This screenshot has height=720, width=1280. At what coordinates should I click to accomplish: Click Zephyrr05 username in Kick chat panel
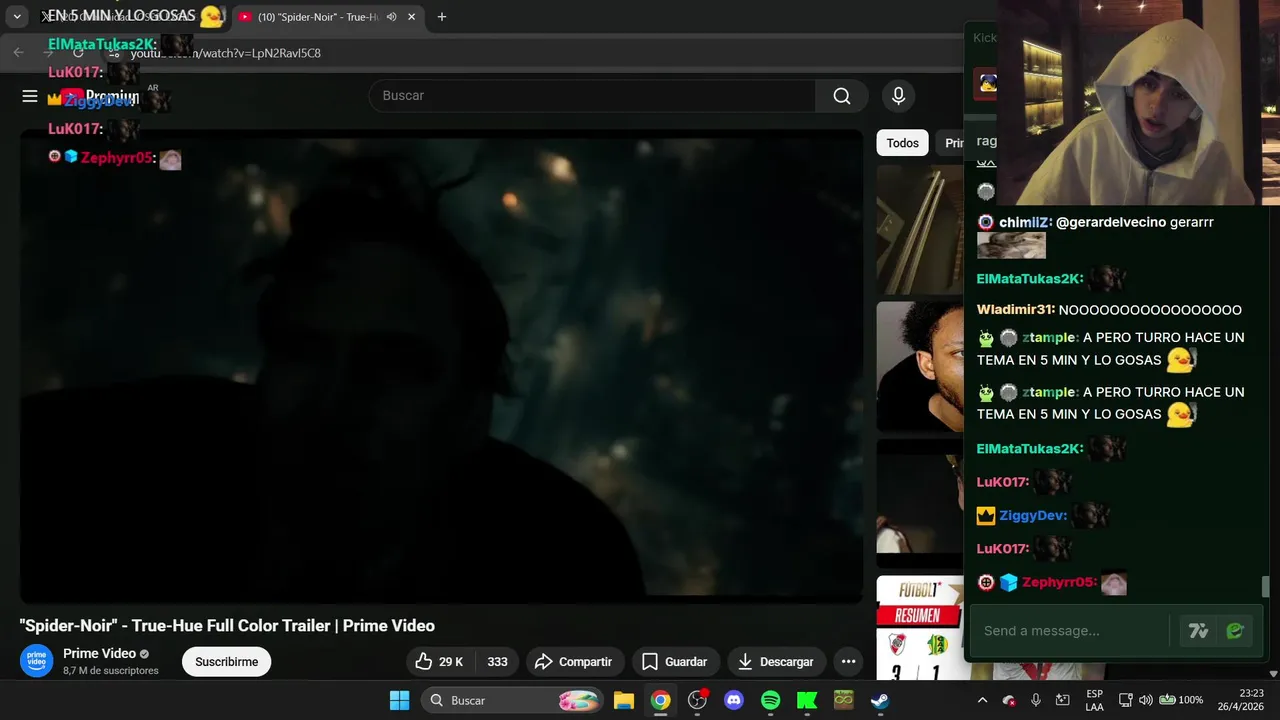pos(1059,582)
